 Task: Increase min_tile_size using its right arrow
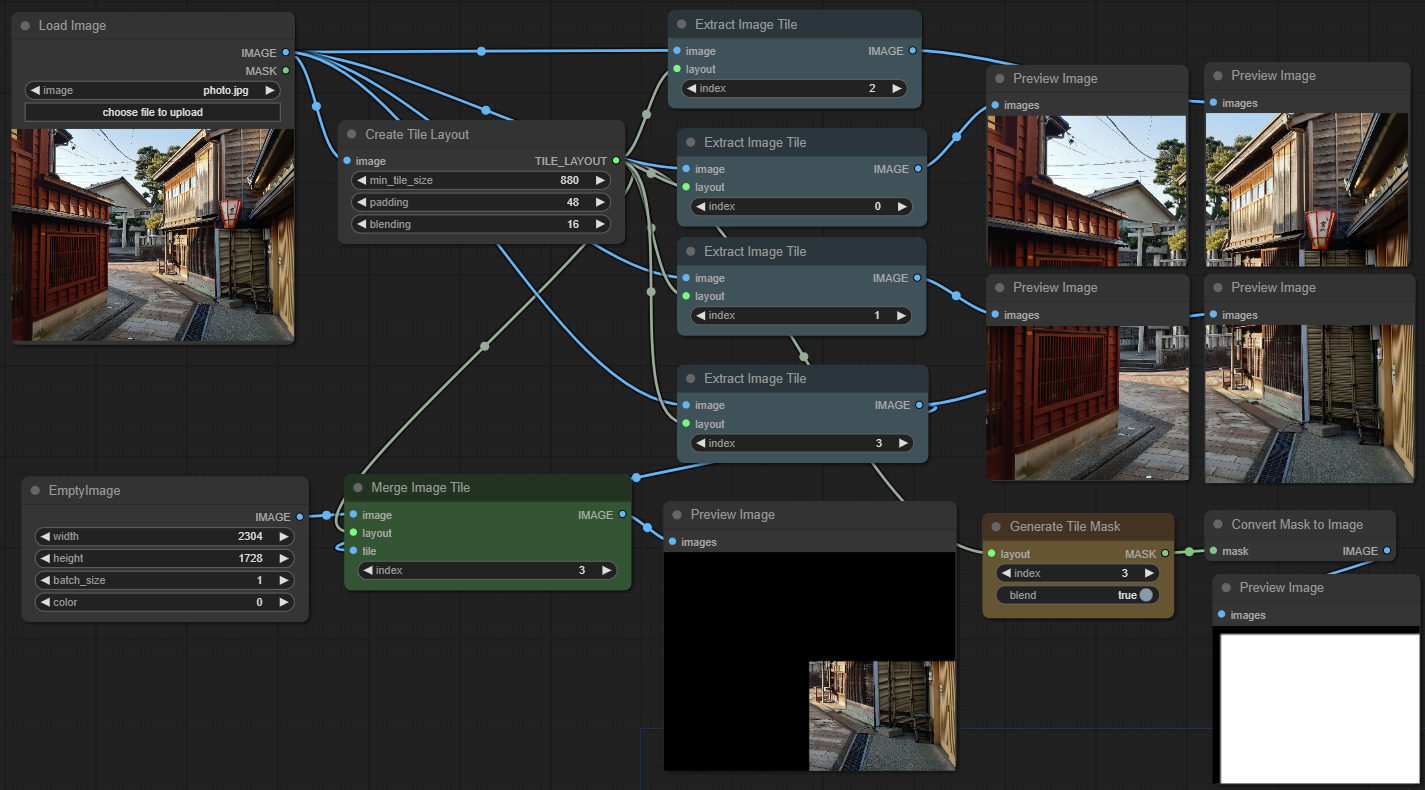[x=600, y=180]
